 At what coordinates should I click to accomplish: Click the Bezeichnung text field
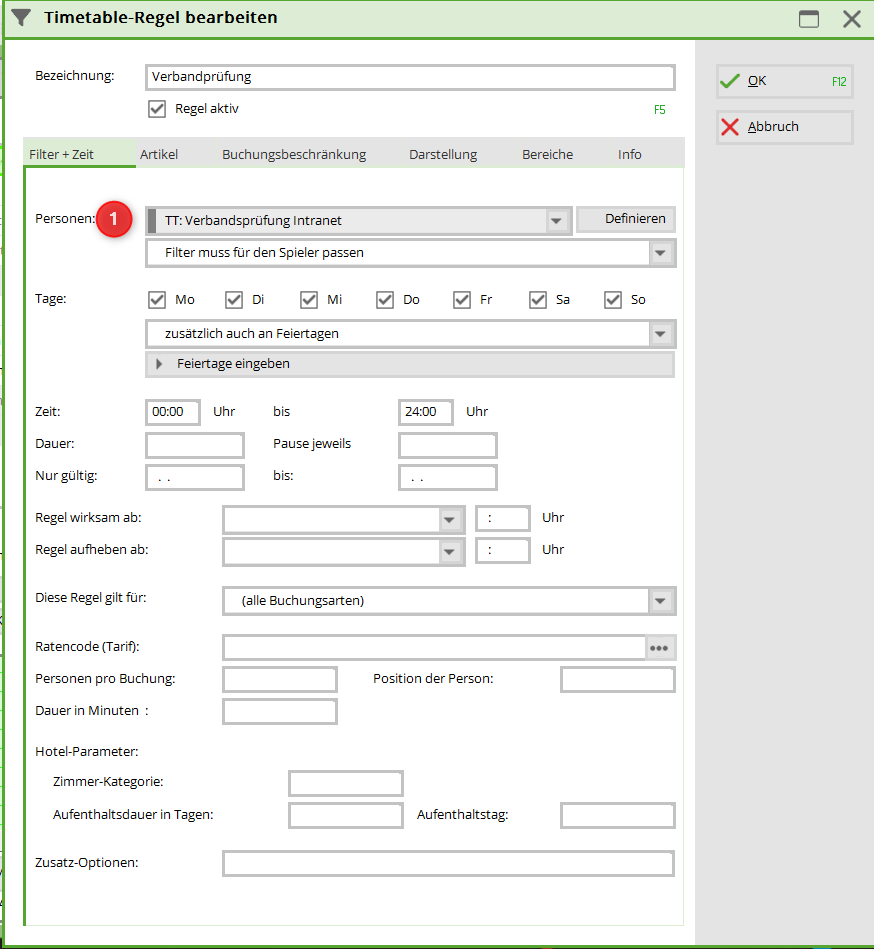tap(410, 77)
